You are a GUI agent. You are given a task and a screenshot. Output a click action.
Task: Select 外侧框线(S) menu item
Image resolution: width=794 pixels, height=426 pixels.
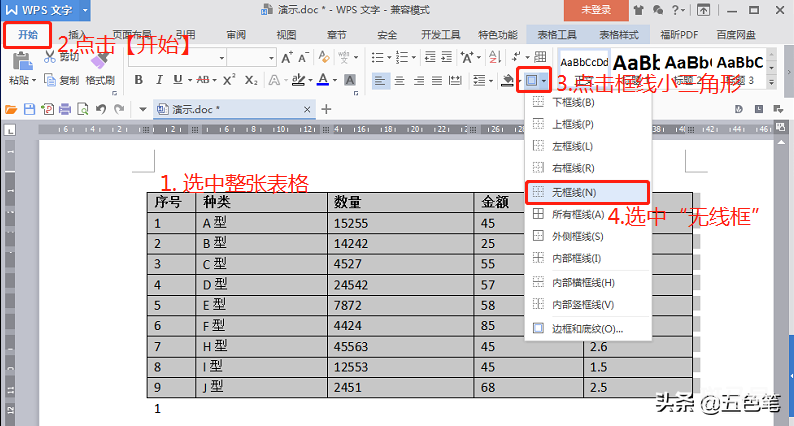pyautogui.click(x=587, y=237)
